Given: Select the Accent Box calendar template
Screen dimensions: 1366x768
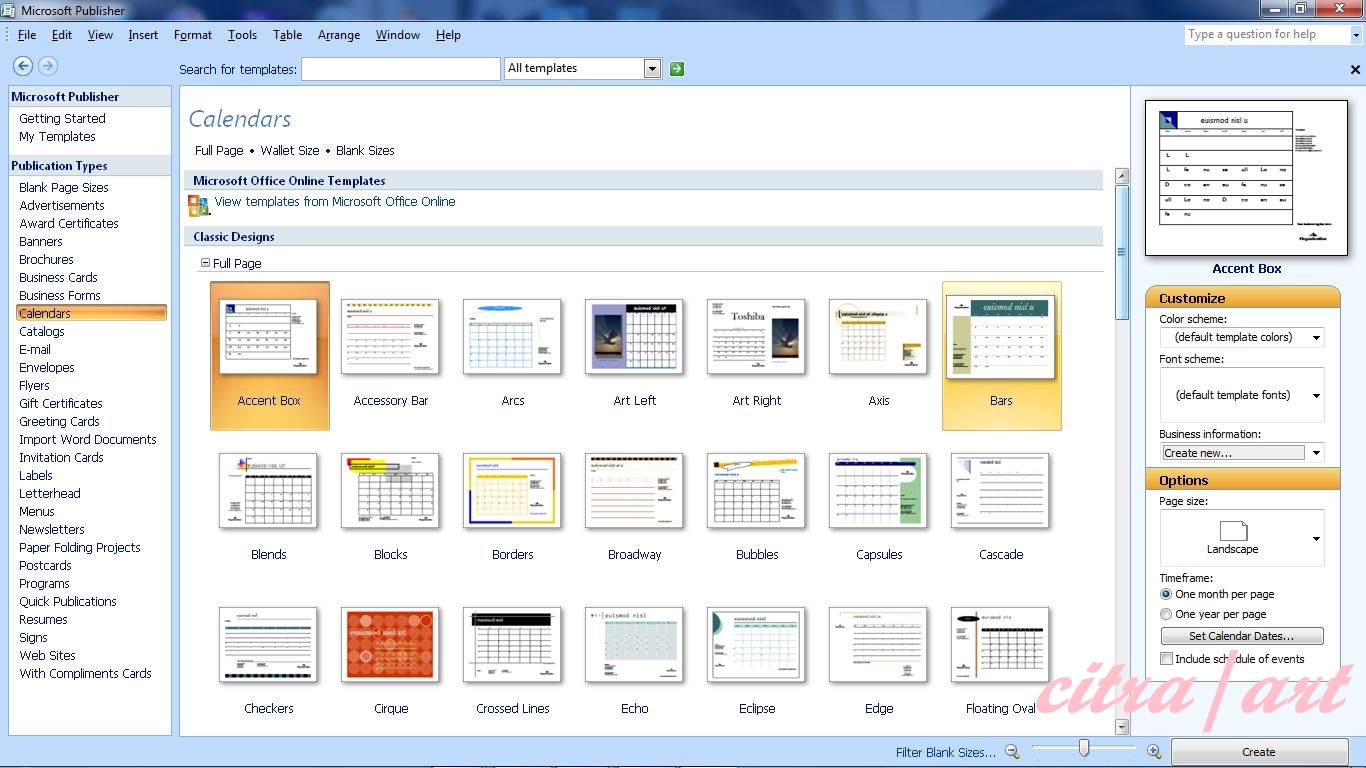Looking at the screenshot, I should (269, 355).
